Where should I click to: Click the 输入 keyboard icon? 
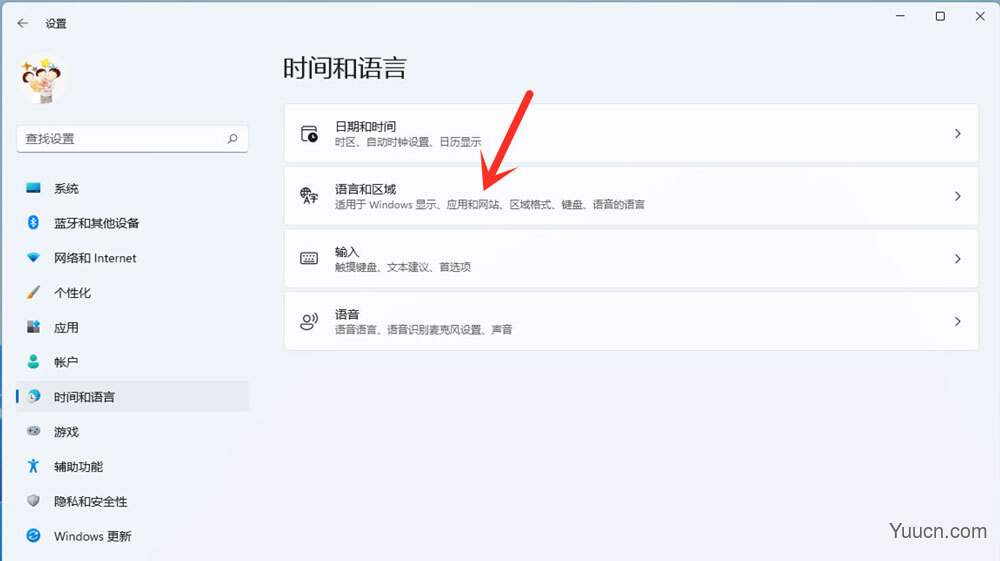click(309, 258)
